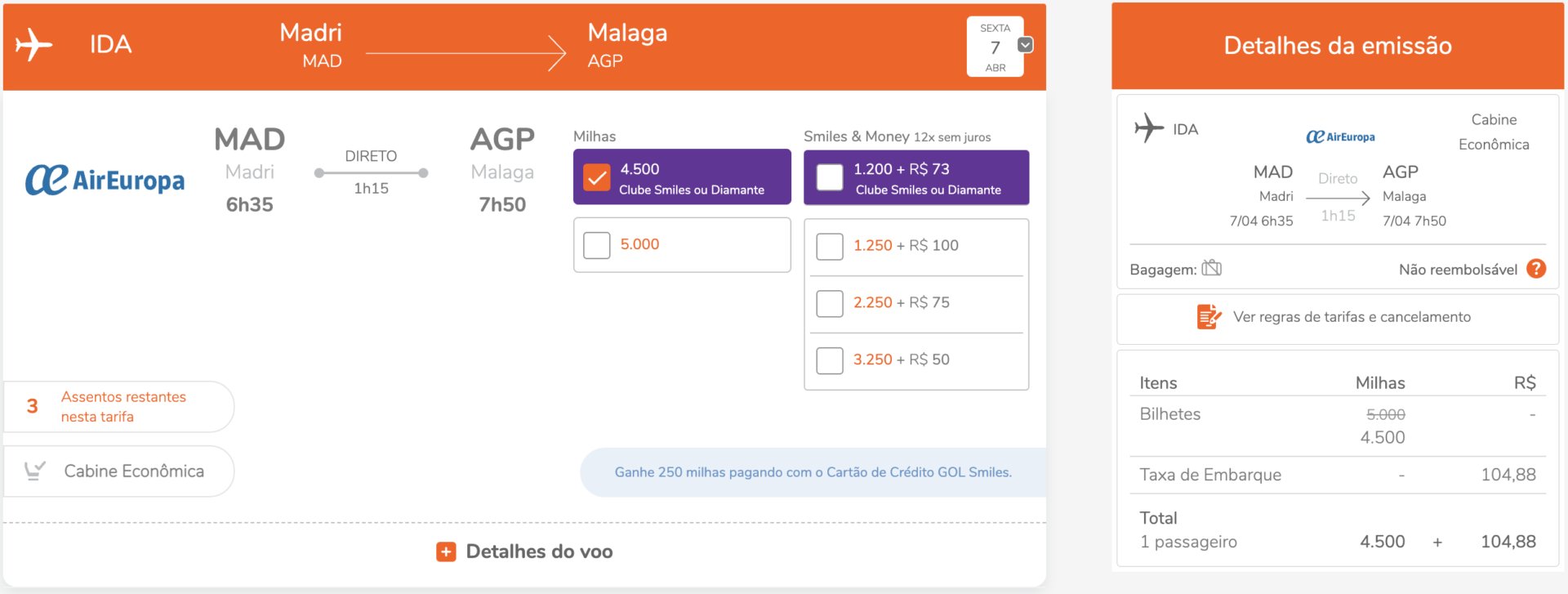Click the Assentos restantes nesta tarifa badge
The image size is (1568, 594).
[x=118, y=407]
